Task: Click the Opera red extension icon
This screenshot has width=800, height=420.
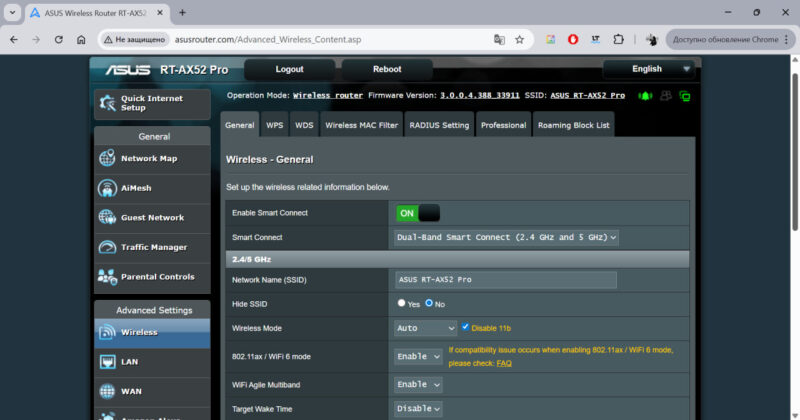Action: (x=573, y=39)
